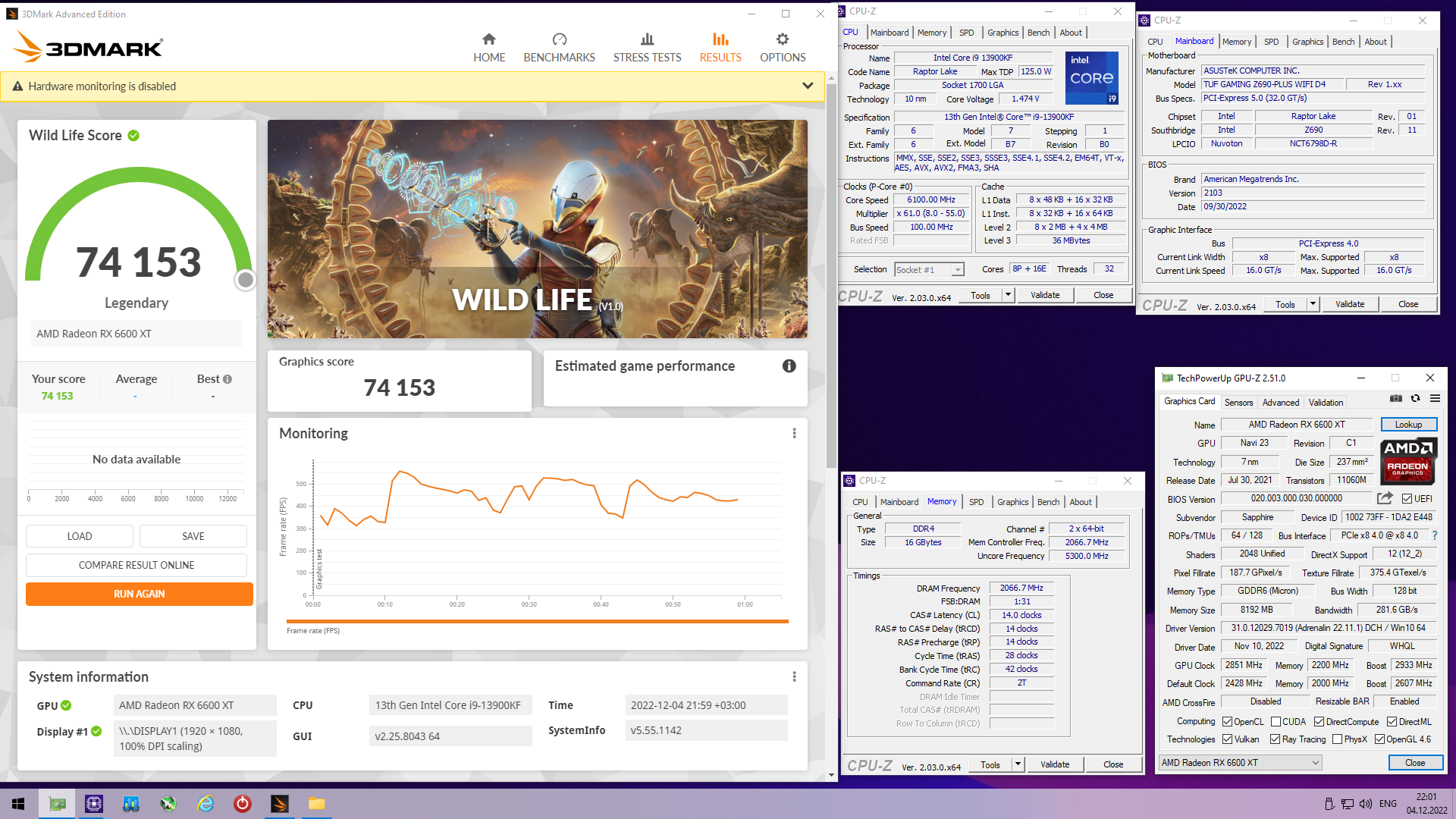Toggle the DirectCompute checkbox in GPU-Z
This screenshot has width=1456, height=819.
point(1319,722)
